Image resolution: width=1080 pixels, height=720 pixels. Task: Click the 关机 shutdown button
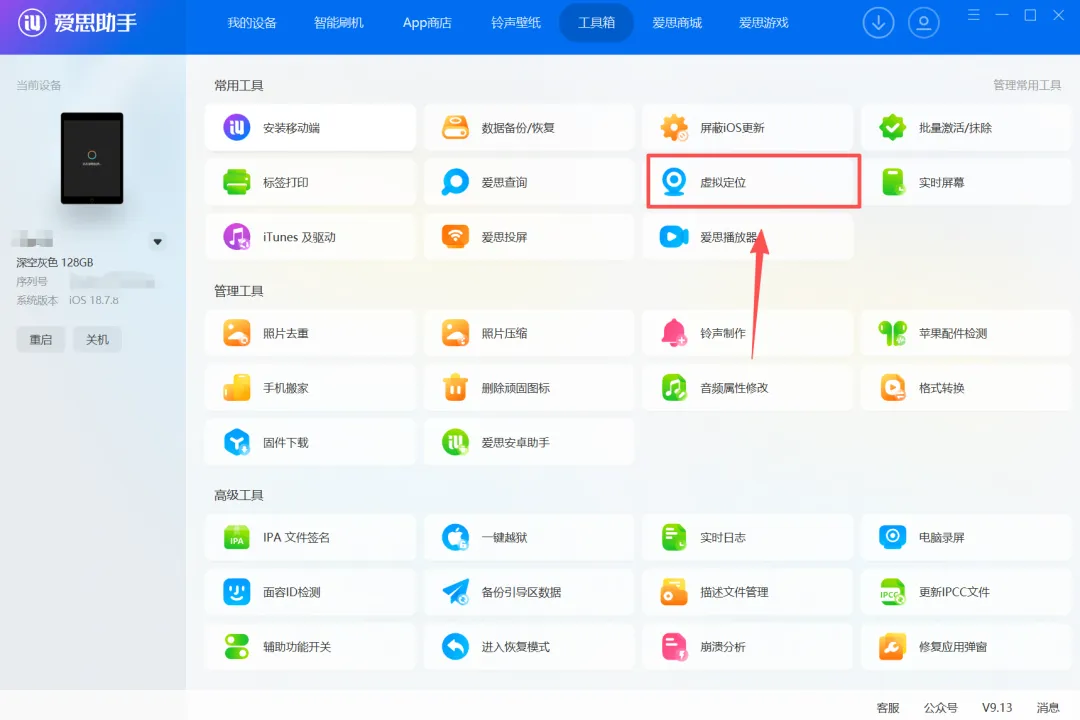pos(97,340)
